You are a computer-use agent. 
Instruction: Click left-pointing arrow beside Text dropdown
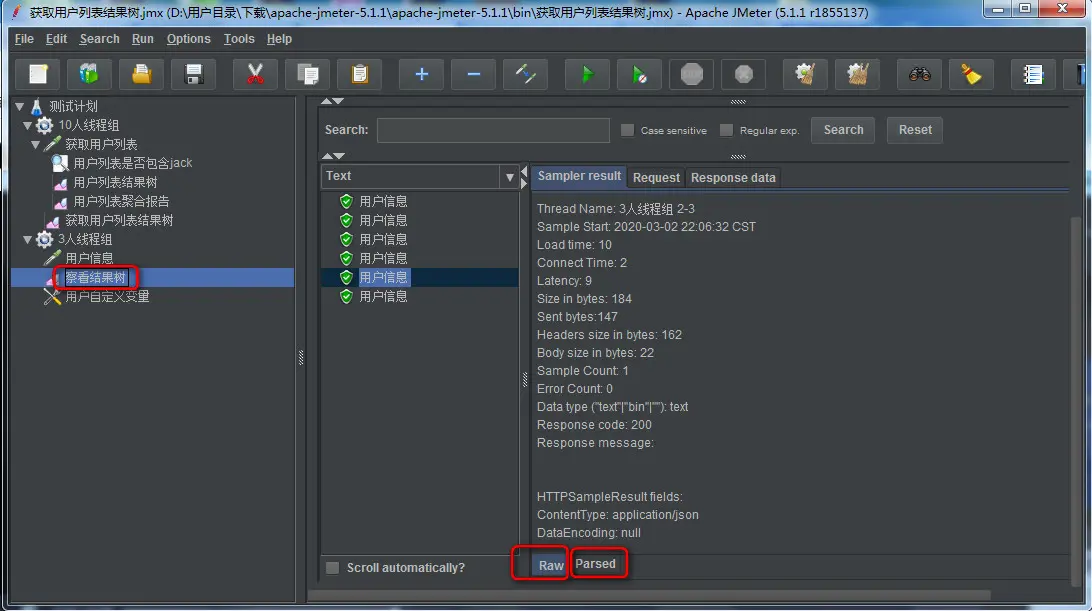(x=524, y=171)
